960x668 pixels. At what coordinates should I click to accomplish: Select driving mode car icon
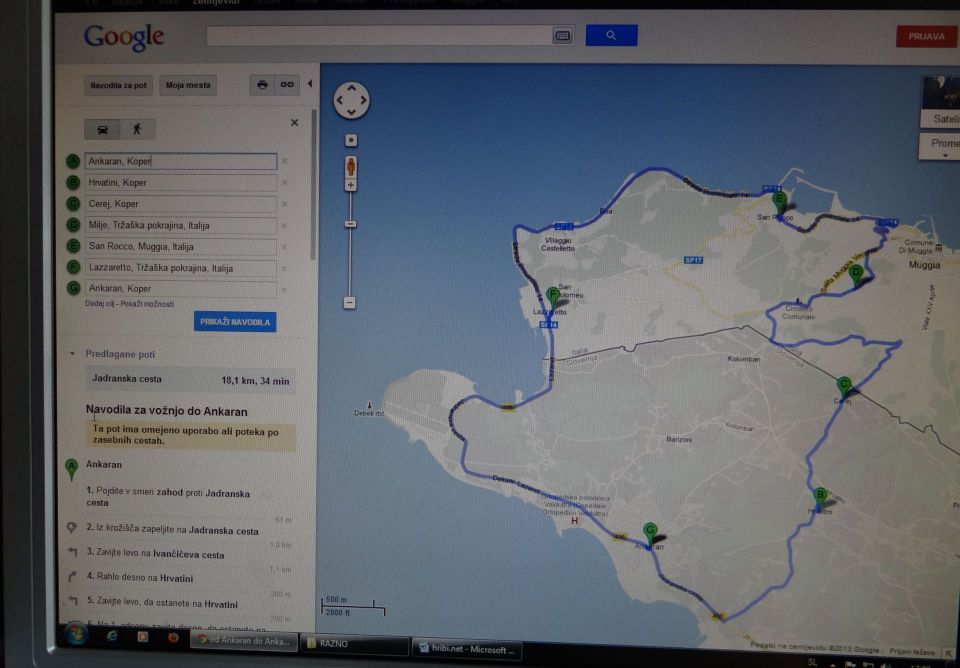[102, 129]
